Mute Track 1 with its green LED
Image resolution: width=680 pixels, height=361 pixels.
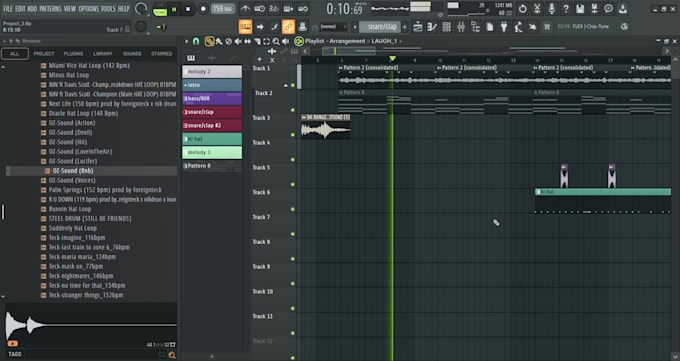point(293,85)
